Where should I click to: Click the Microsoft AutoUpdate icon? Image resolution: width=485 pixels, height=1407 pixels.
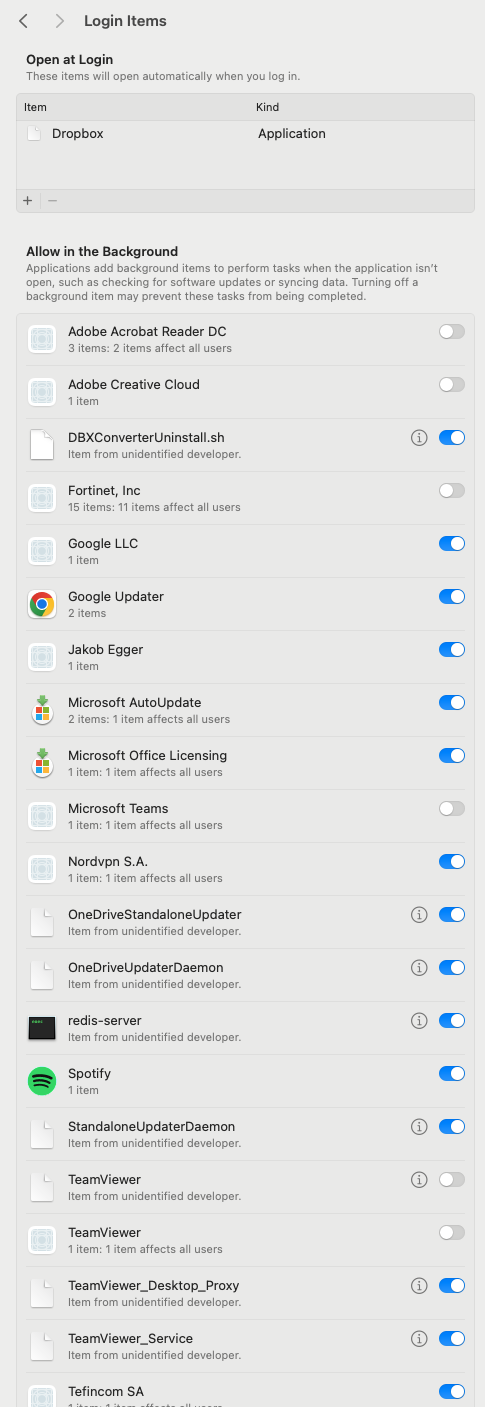coord(42,710)
